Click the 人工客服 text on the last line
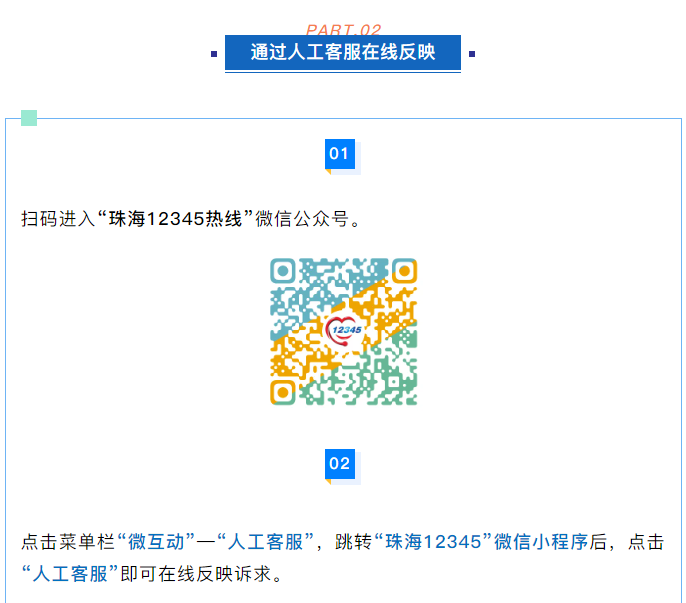Image resolution: width=686 pixels, height=603 pixels. pyautogui.click(x=70, y=575)
